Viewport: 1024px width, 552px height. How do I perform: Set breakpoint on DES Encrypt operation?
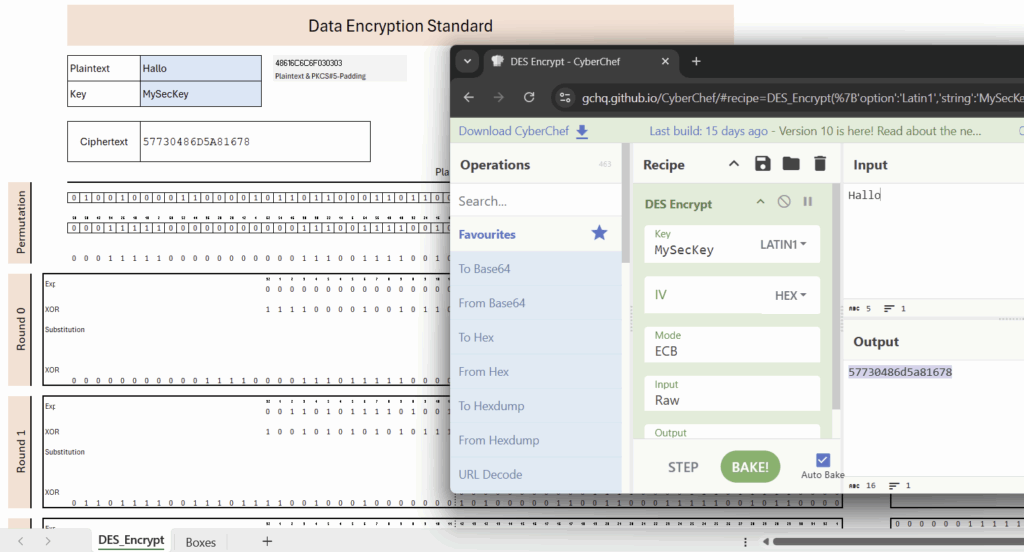click(808, 202)
